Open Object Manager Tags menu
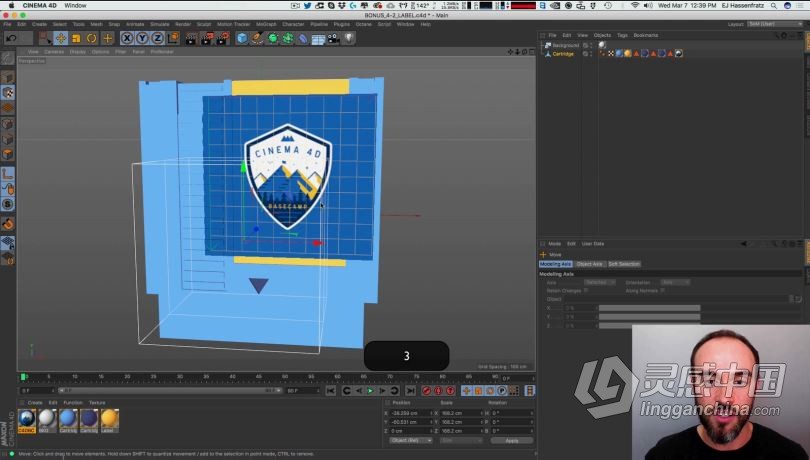This screenshot has width=810, height=460. coord(622,35)
